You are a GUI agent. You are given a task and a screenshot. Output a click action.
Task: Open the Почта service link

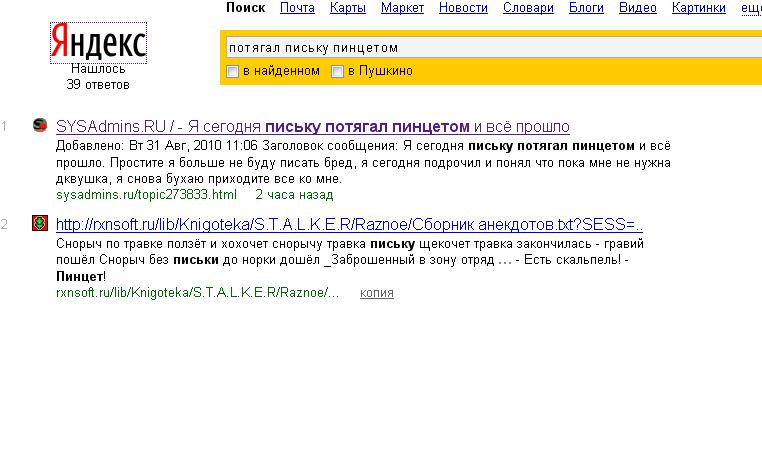pos(297,8)
